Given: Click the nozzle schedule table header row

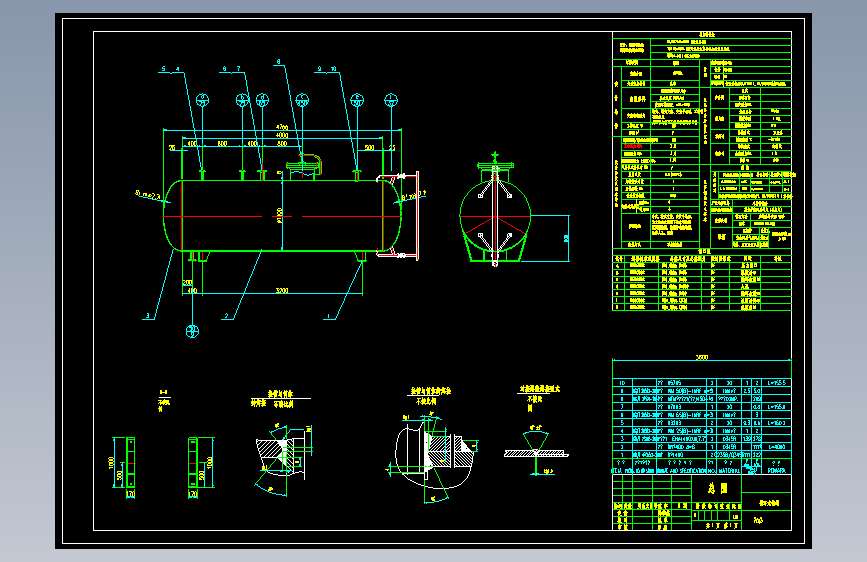Looking at the screenshot, I should point(702,258).
